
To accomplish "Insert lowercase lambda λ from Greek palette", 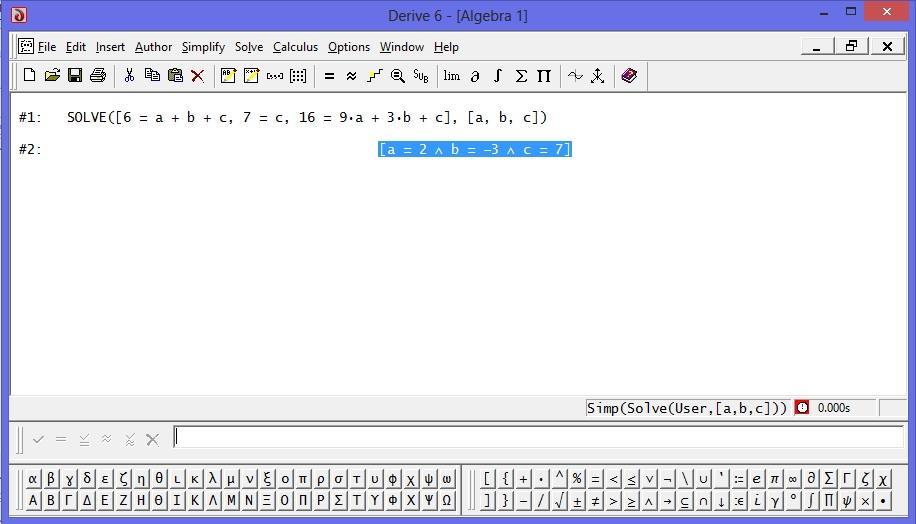I will (x=213, y=479).
